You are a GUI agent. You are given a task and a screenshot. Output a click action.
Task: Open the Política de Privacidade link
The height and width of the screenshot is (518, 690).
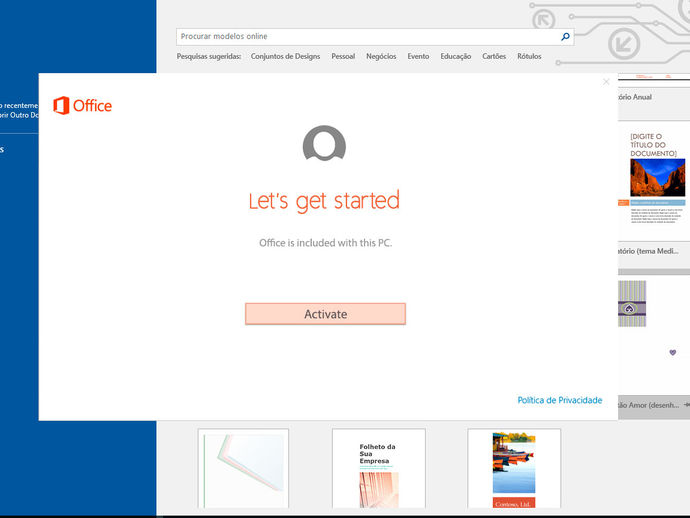point(560,400)
